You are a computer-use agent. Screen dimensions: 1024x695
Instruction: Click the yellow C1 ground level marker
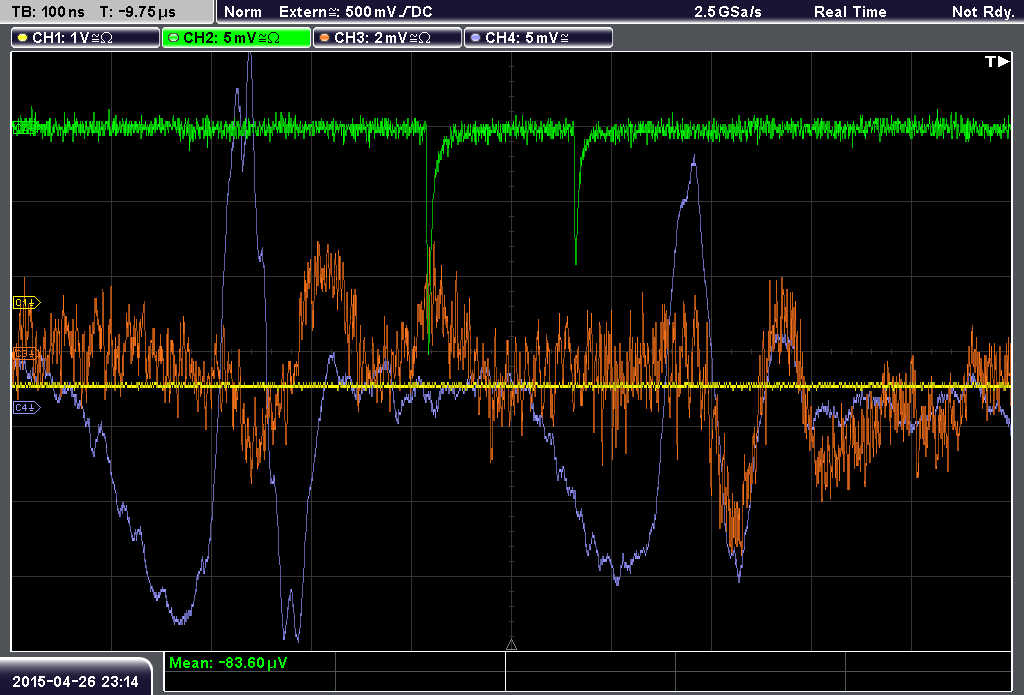27,302
